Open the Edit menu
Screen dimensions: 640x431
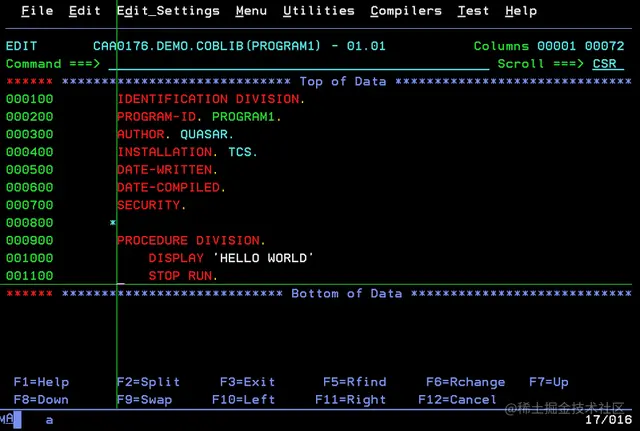(x=84, y=11)
